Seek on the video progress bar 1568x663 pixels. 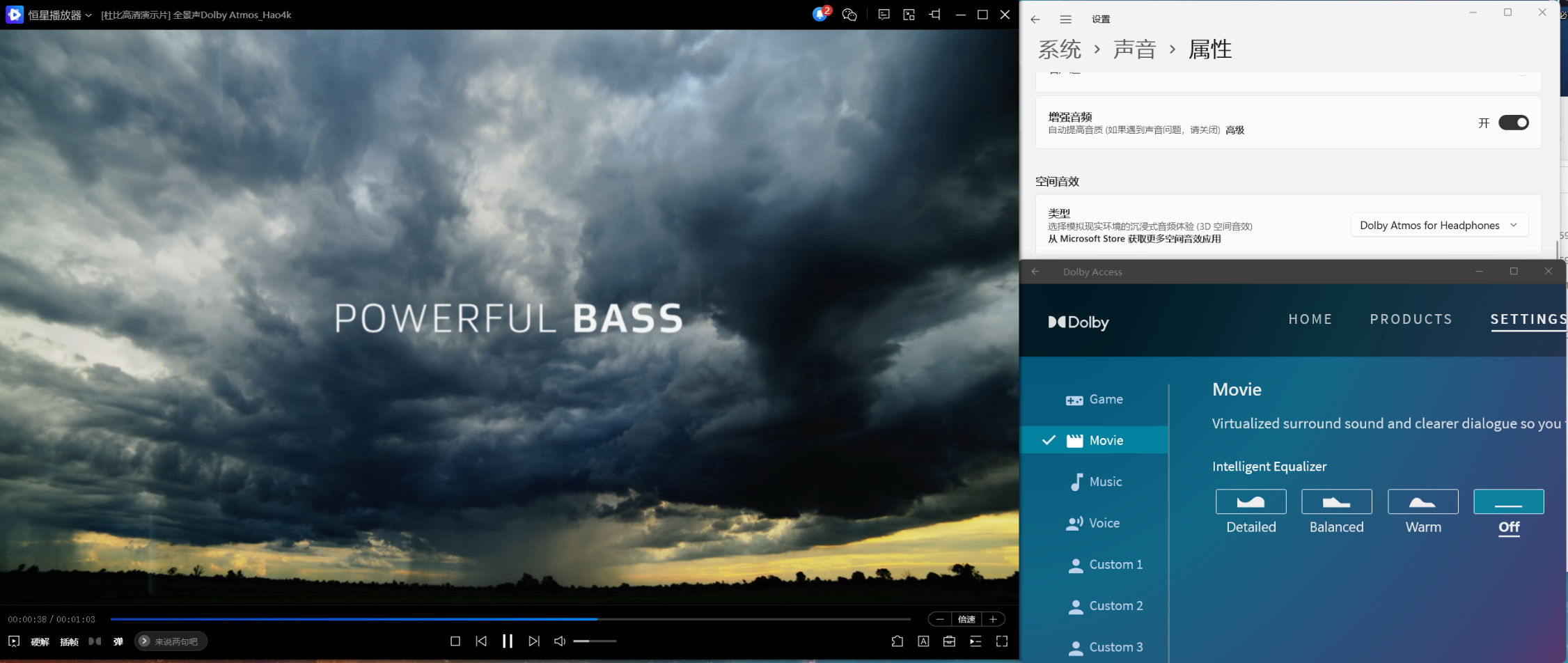pyautogui.click(x=510, y=618)
